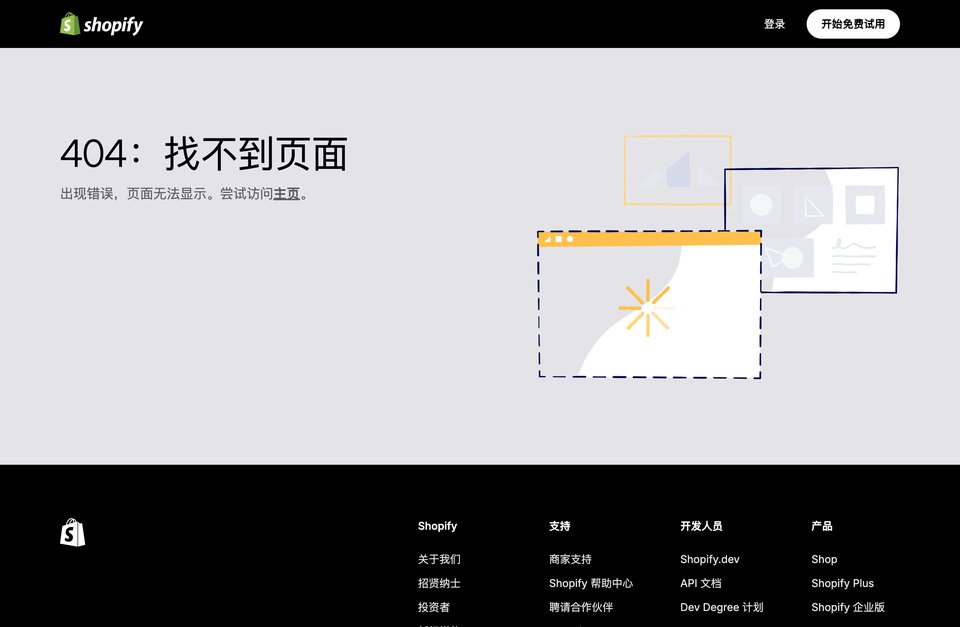960x627 pixels.
Task: Open 招贤纳士 careers link
Action: [439, 583]
